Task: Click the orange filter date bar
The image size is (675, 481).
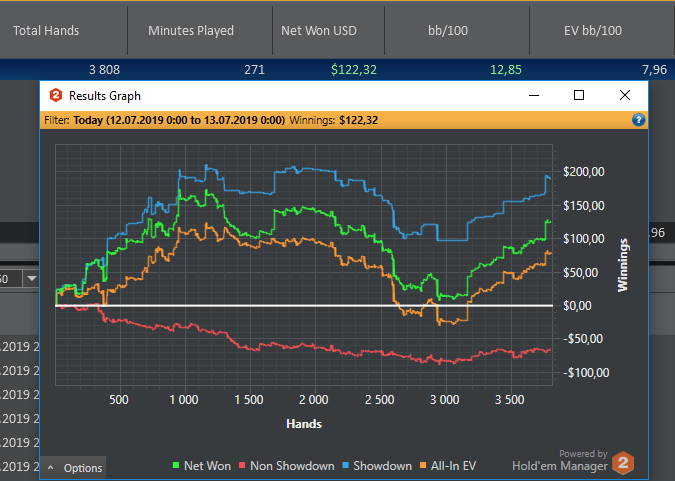Action: click(300, 120)
